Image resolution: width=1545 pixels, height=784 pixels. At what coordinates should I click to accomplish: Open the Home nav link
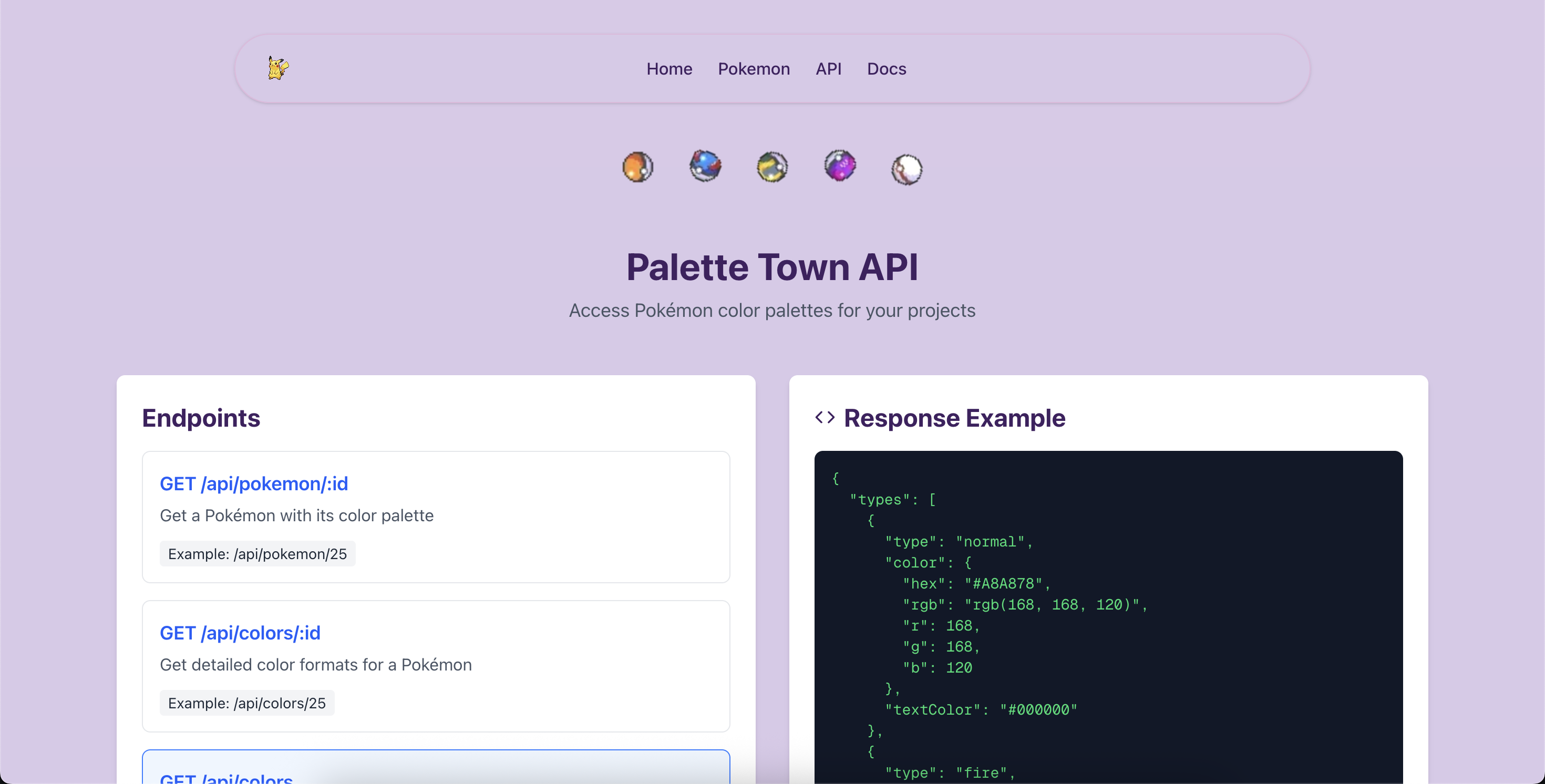point(669,69)
